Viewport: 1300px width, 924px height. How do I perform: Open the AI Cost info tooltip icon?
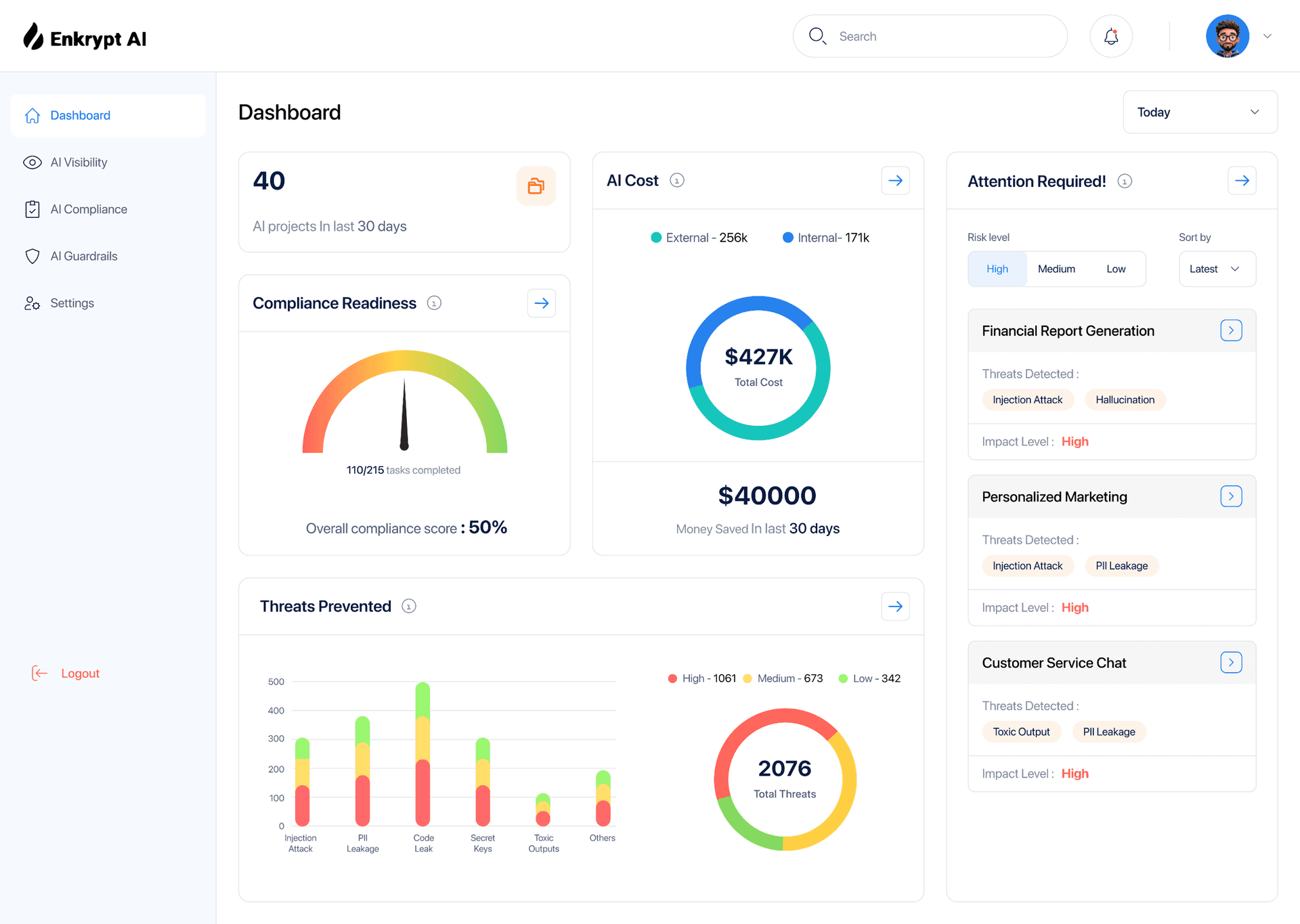pyautogui.click(x=676, y=180)
